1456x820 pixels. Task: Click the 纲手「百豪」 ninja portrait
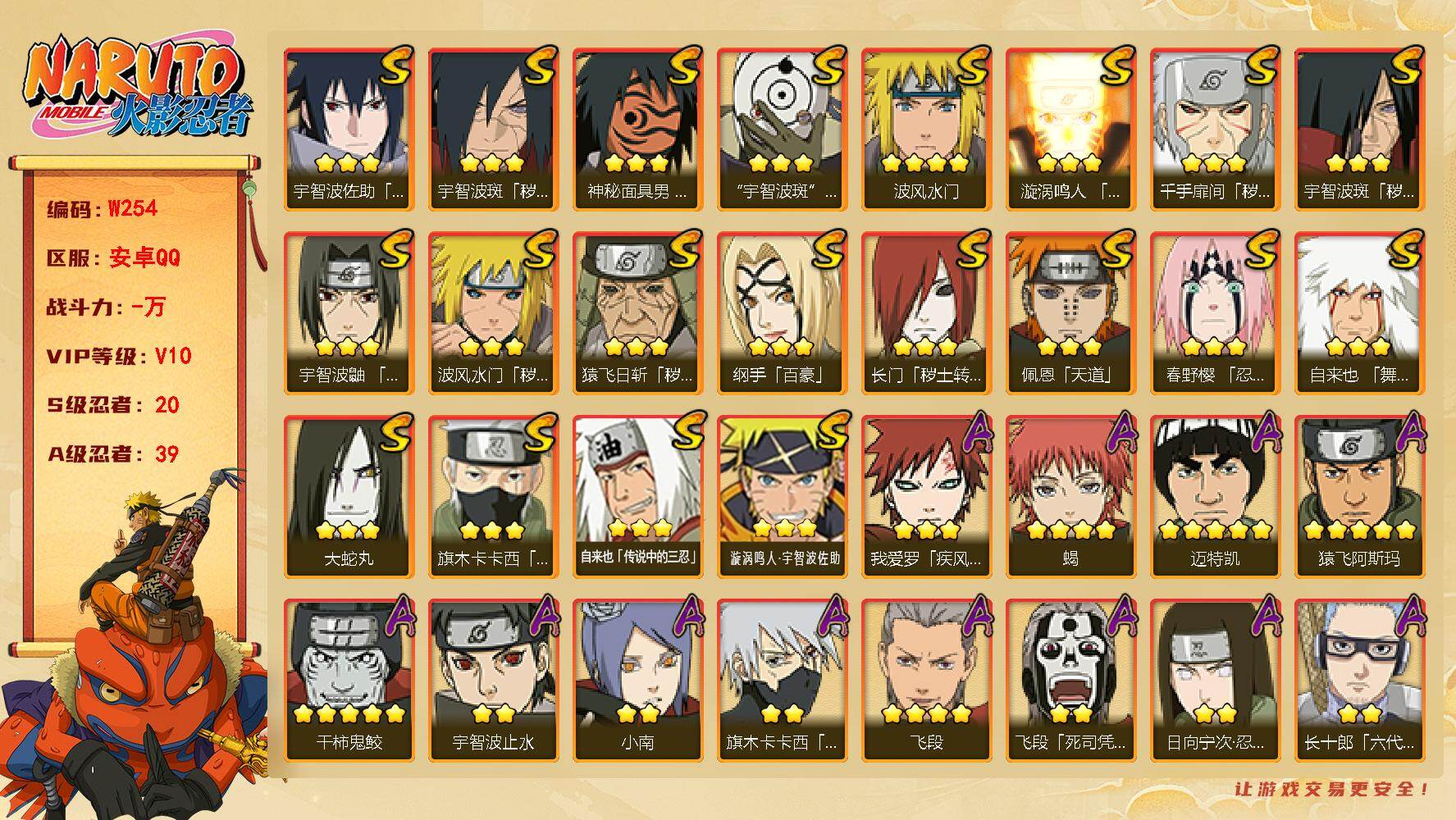782,313
